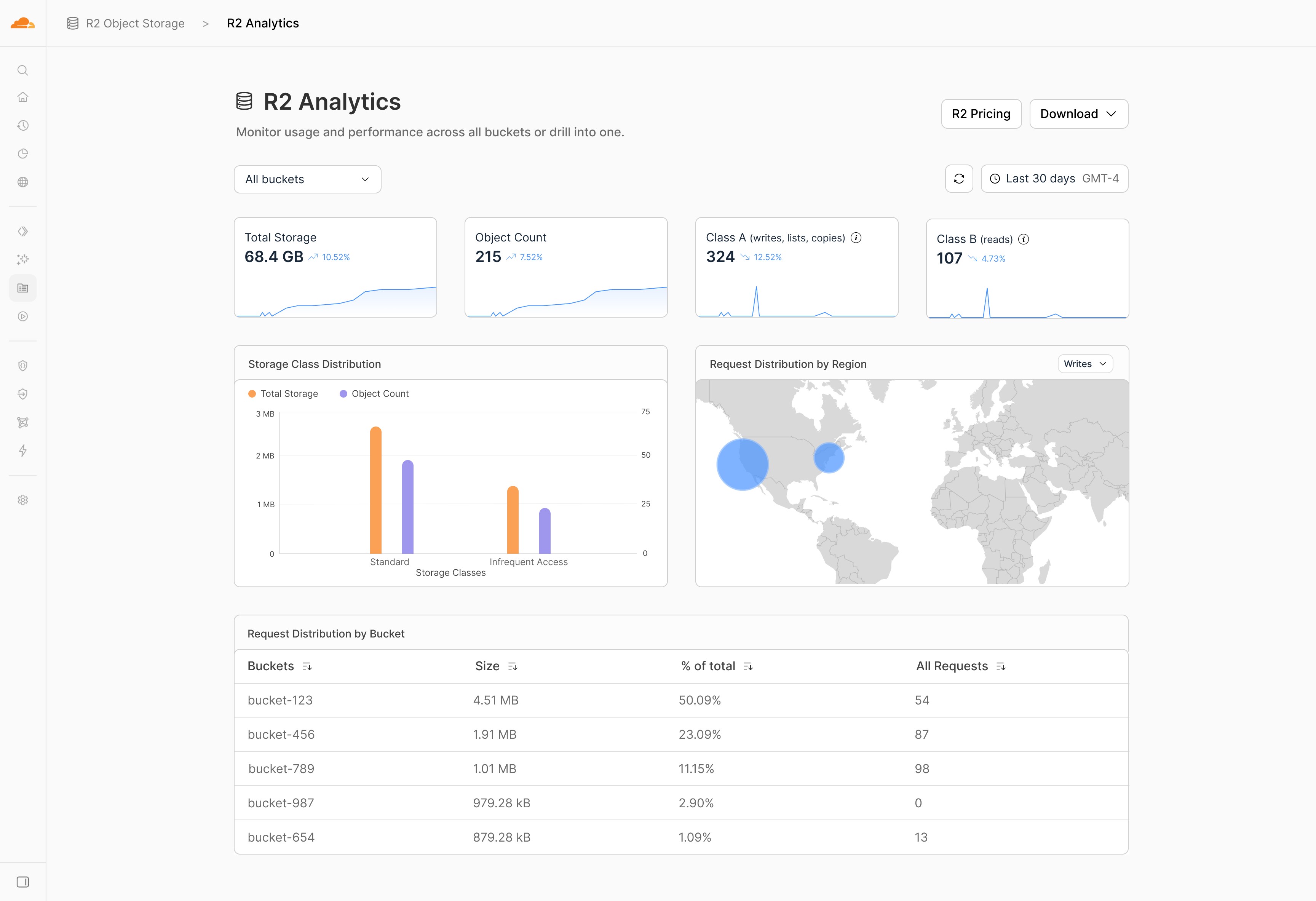Toggle Object Count legend series
The height and width of the screenshot is (901, 1316).
click(374, 394)
